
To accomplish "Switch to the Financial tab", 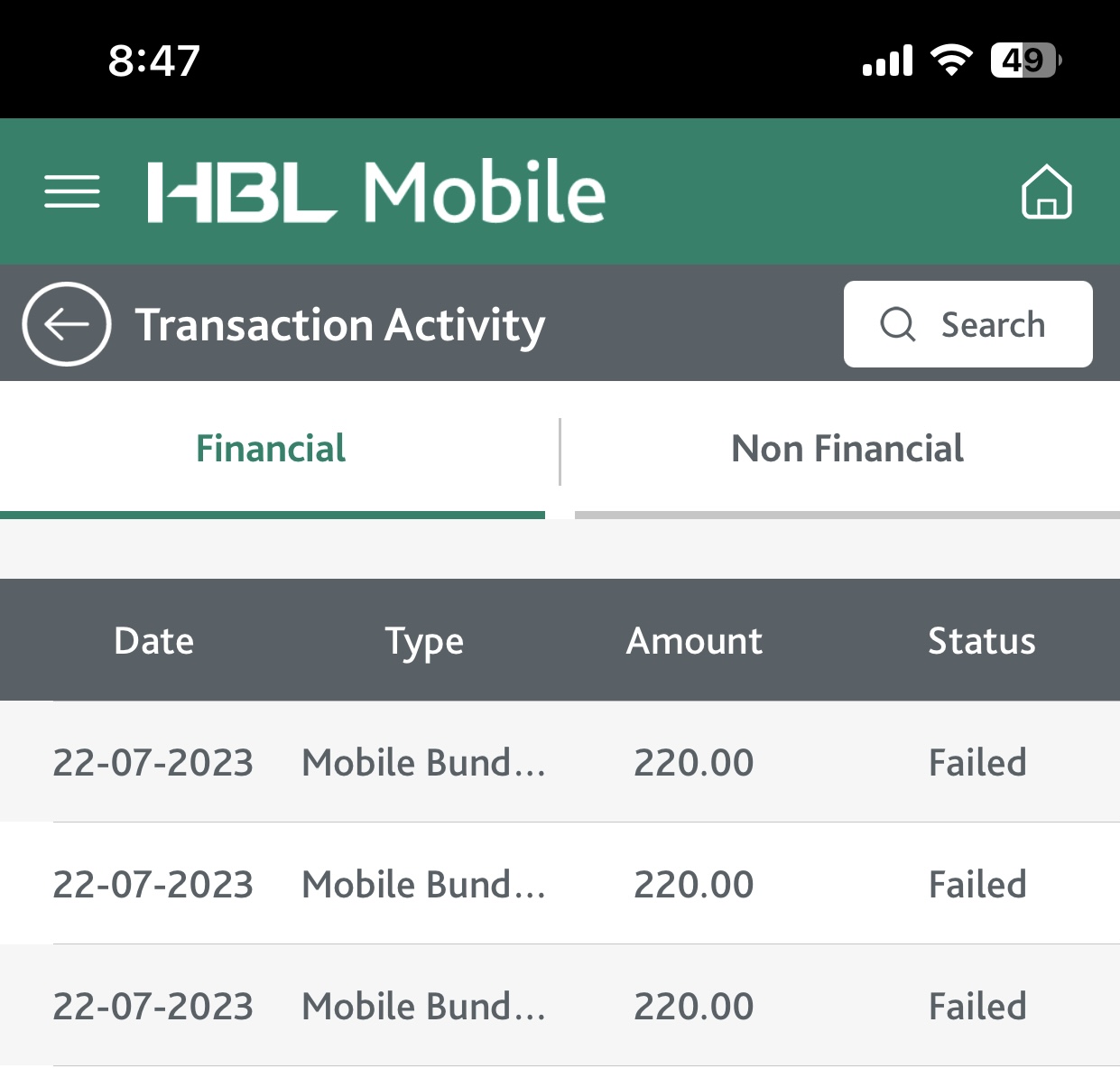I will (x=272, y=449).
